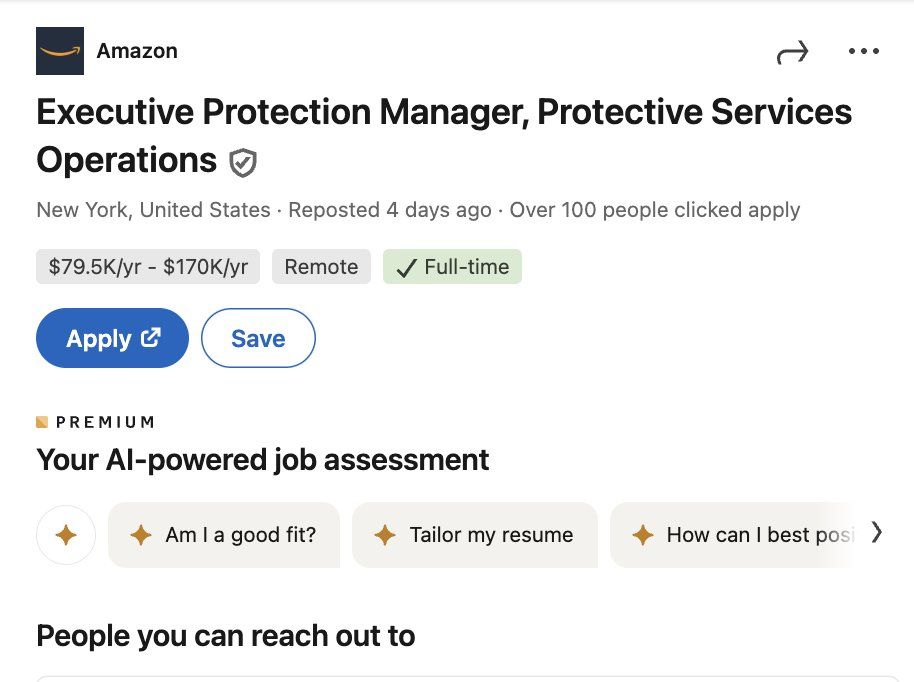Click the round AI sparkle icon

[x=66, y=535]
